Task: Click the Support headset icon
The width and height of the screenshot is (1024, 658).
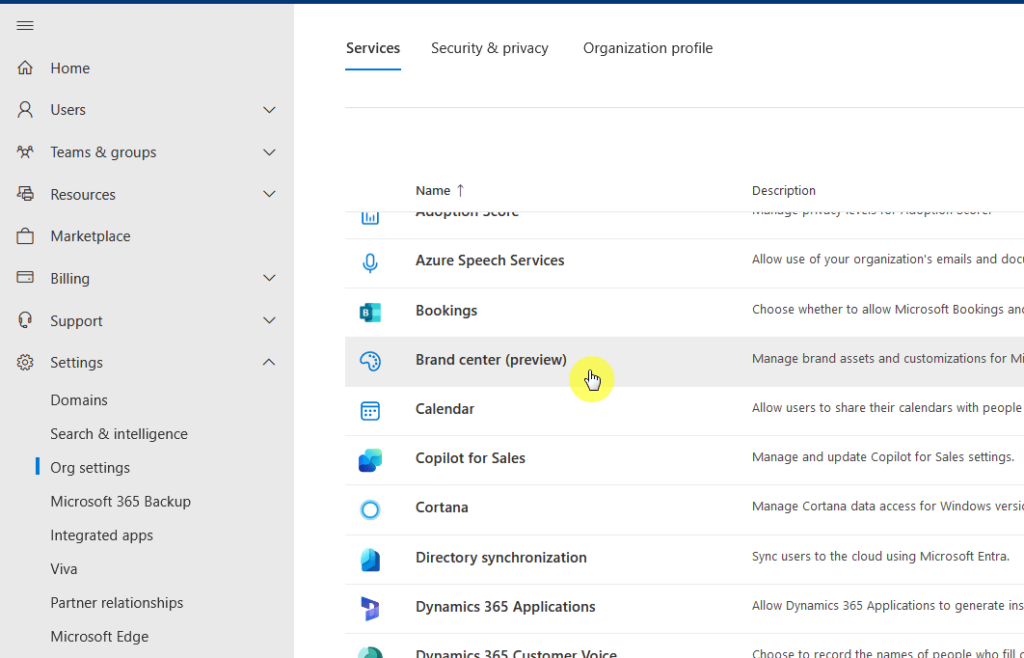Action: pyautogui.click(x=25, y=320)
